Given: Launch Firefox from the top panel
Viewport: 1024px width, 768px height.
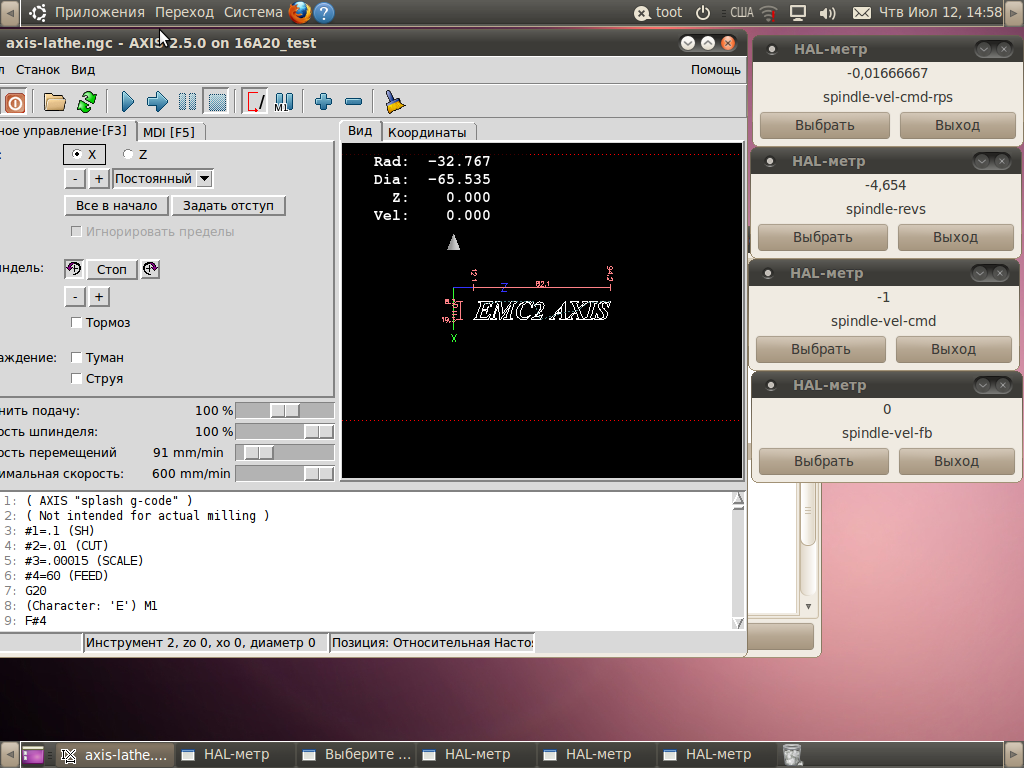Looking at the screenshot, I should tap(300, 12).
